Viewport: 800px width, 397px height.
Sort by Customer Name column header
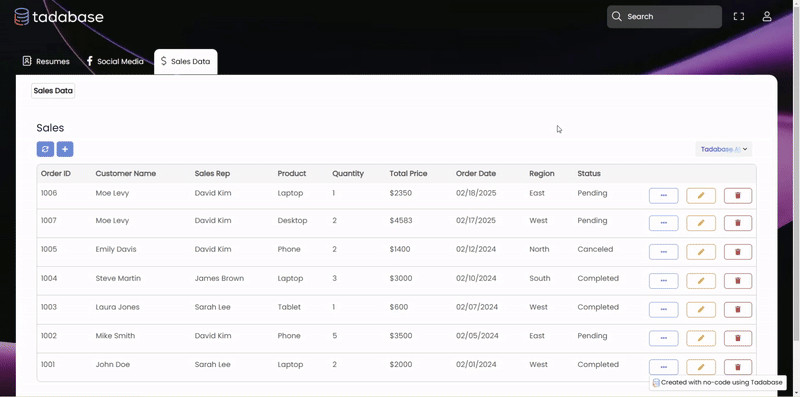click(x=126, y=173)
